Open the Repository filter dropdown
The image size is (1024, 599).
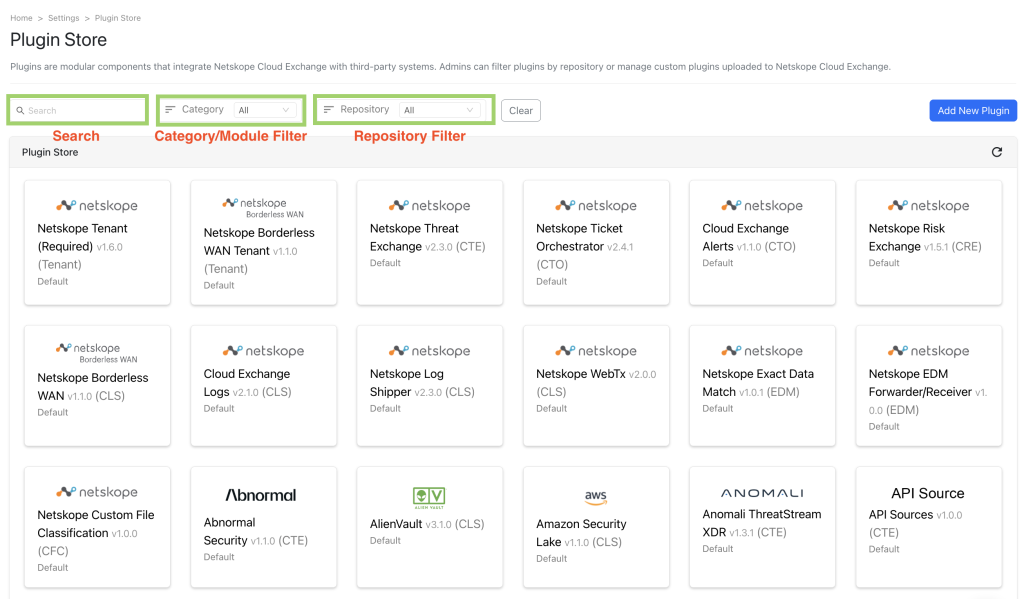click(x=440, y=110)
